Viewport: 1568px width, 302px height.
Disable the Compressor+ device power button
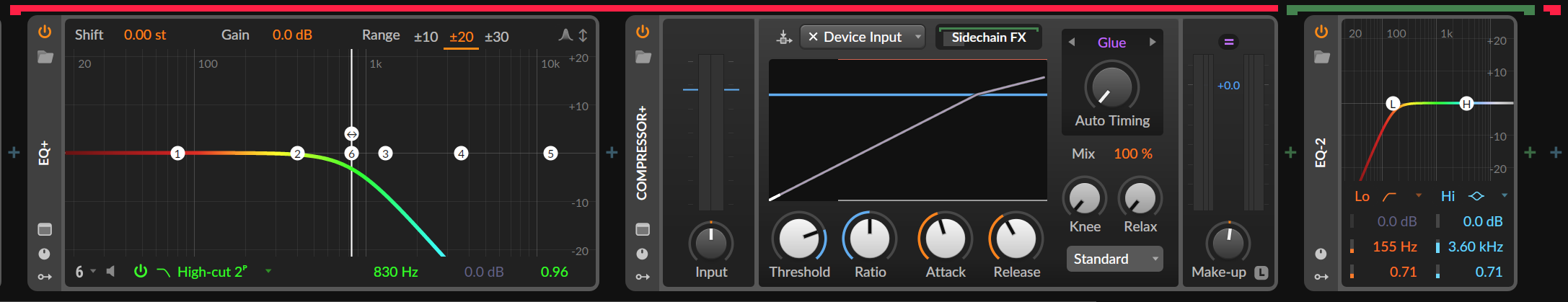pyautogui.click(x=643, y=32)
